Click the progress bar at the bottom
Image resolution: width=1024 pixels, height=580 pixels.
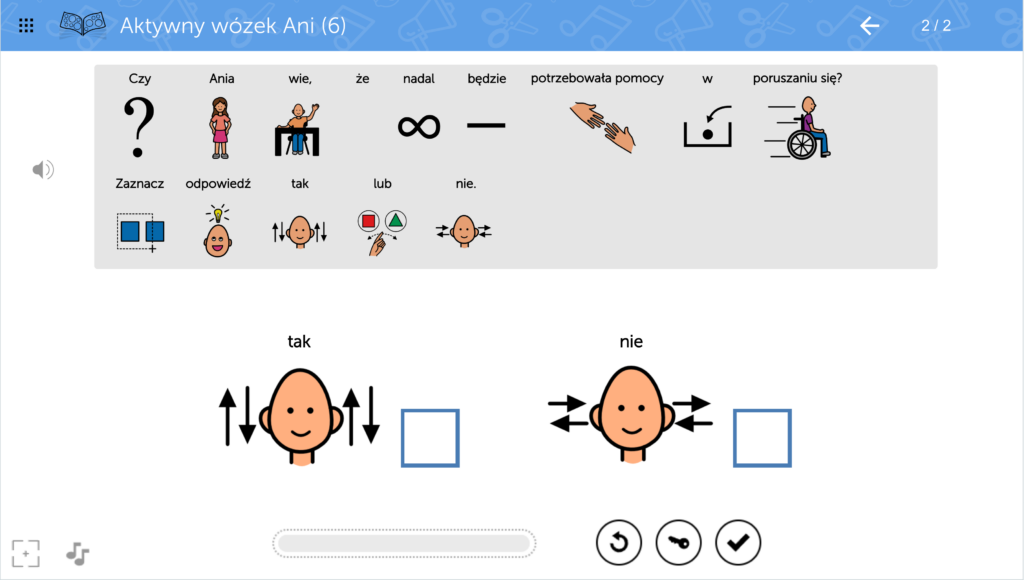404,543
